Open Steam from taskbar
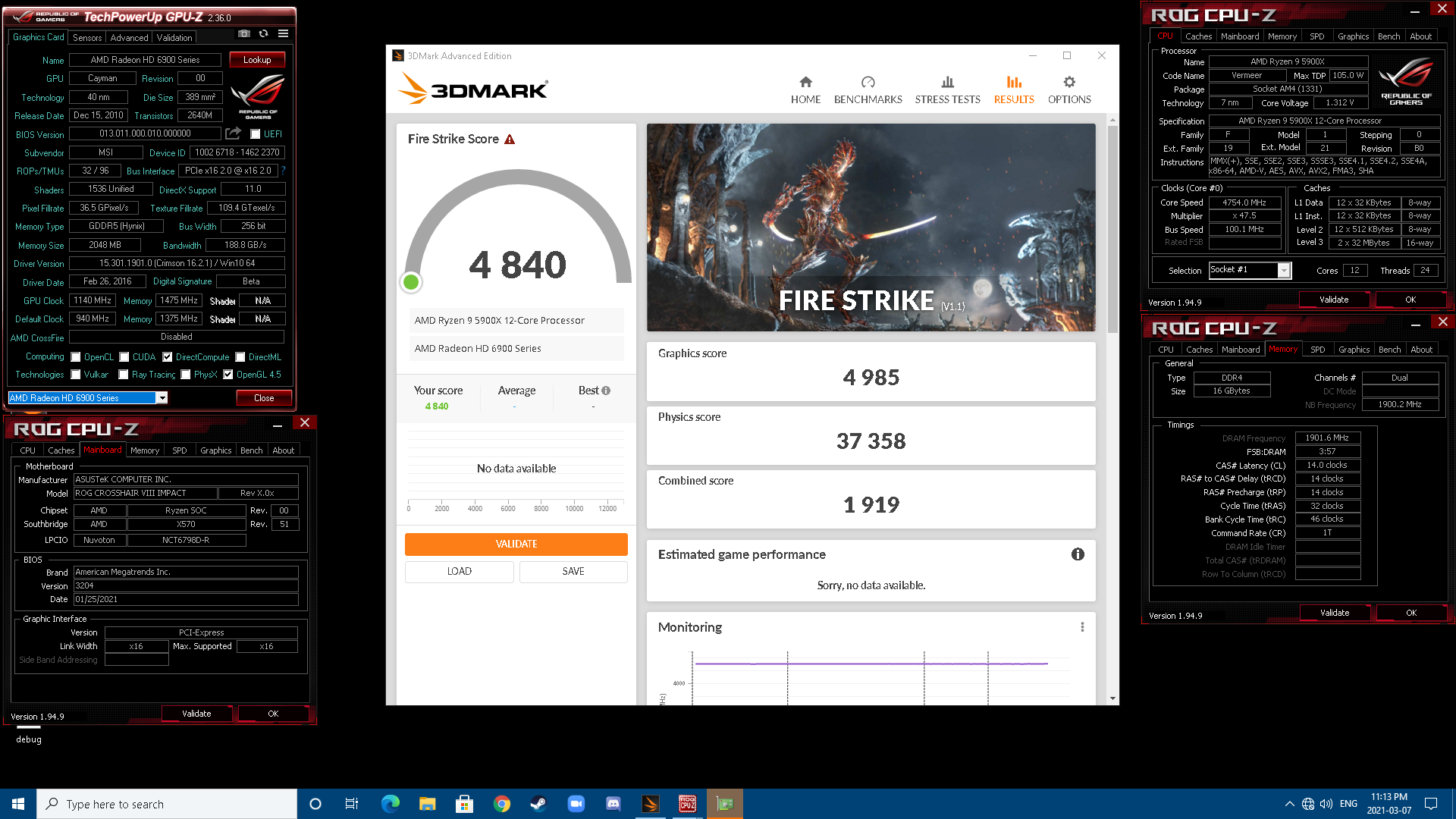The image size is (1456, 819). click(x=538, y=804)
